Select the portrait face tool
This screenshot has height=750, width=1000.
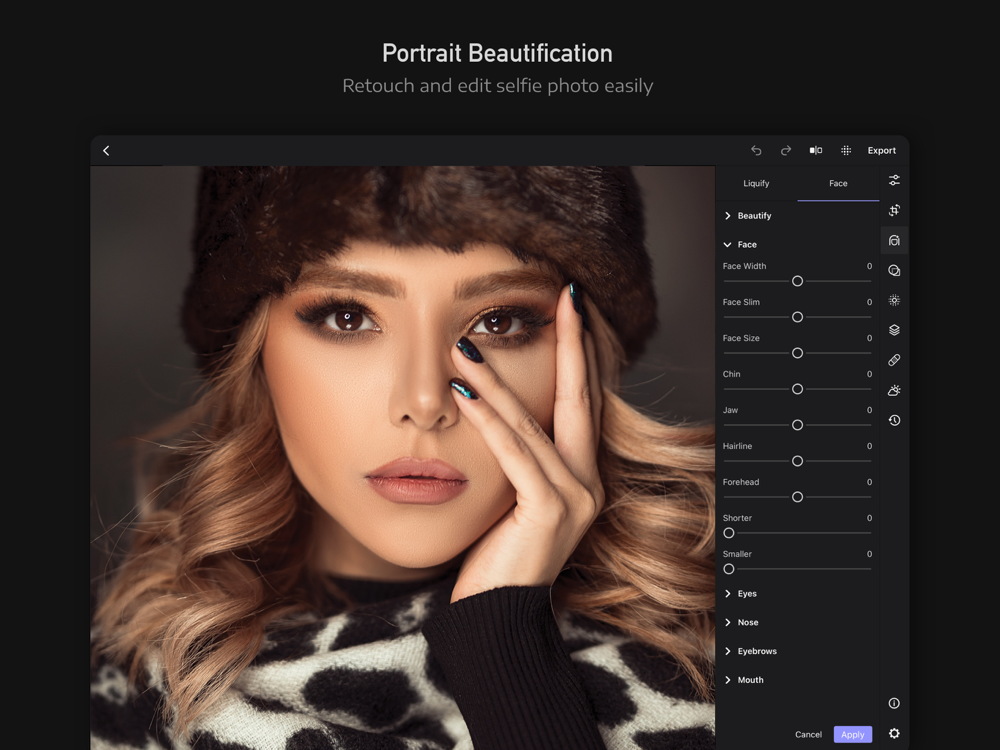[x=894, y=240]
